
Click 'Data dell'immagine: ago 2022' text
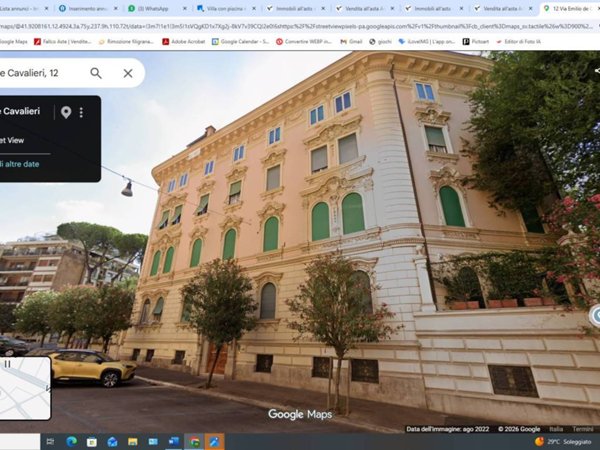point(448,429)
